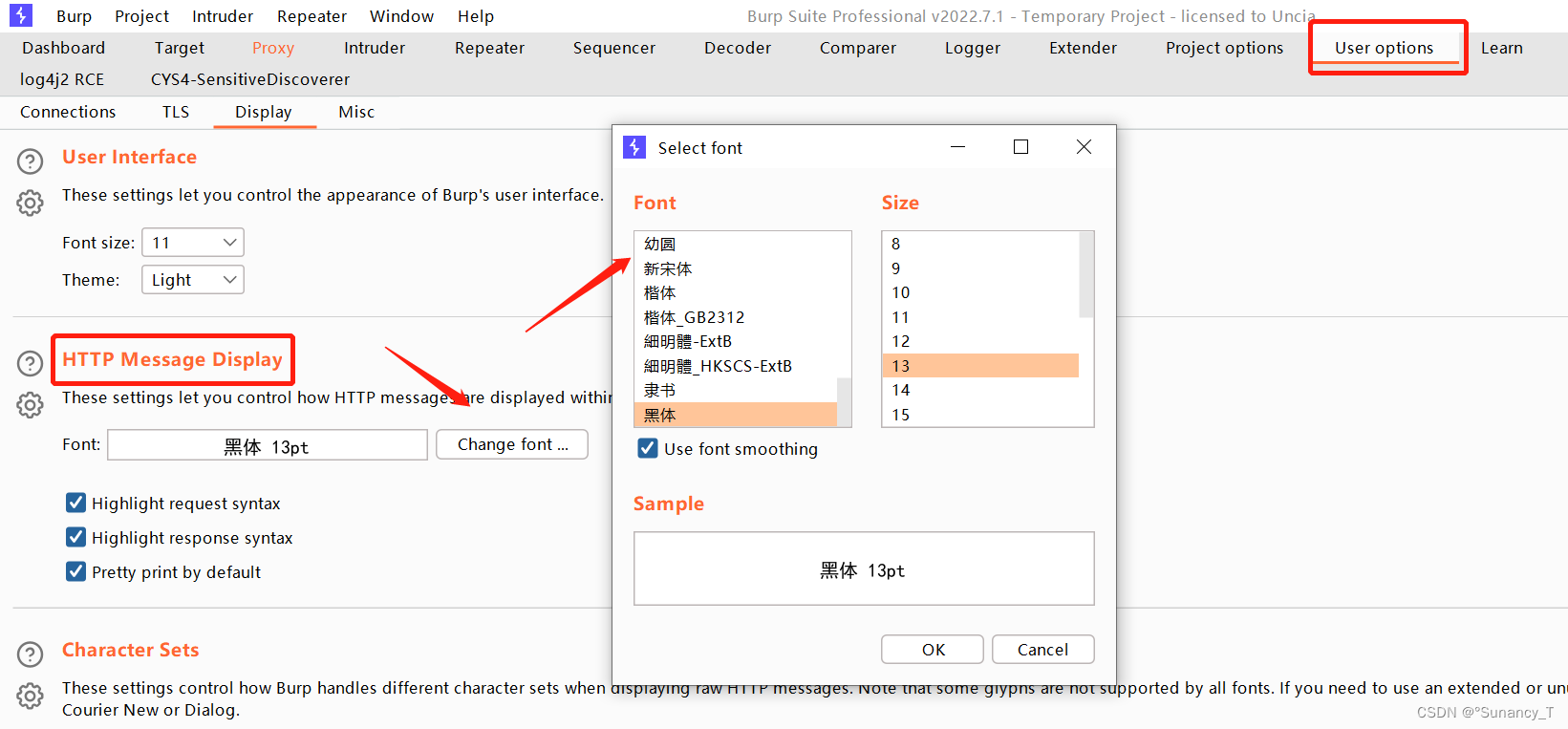Choose font size 8
1568x729 pixels.
click(x=980, y=245)
